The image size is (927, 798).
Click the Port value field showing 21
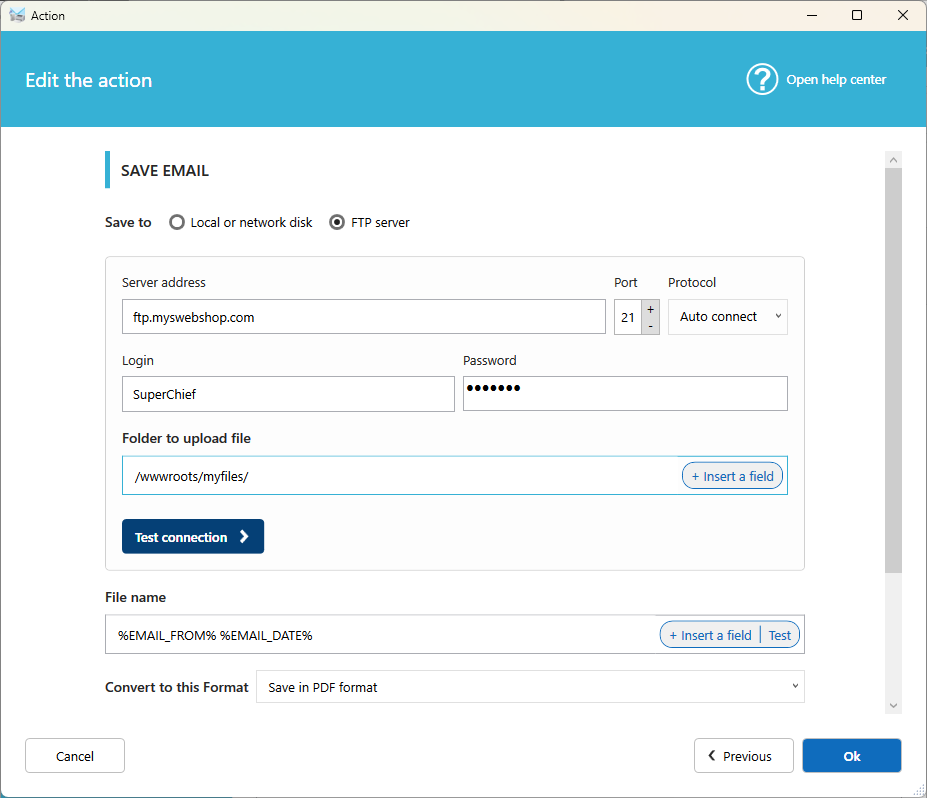pyautogui.click(x=628, y=317)
